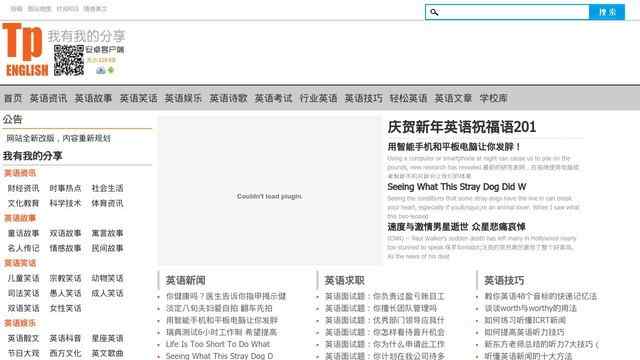
Task: Click the orange 英语笑话 sidebar heading
Action: tap(20, 263)
